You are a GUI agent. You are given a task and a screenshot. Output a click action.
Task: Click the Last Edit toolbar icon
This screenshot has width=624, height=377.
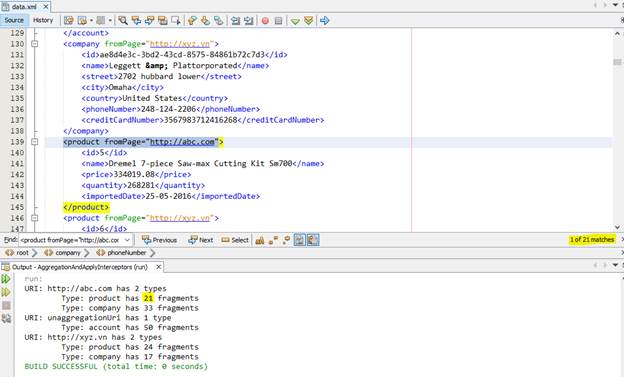point(68,20)
